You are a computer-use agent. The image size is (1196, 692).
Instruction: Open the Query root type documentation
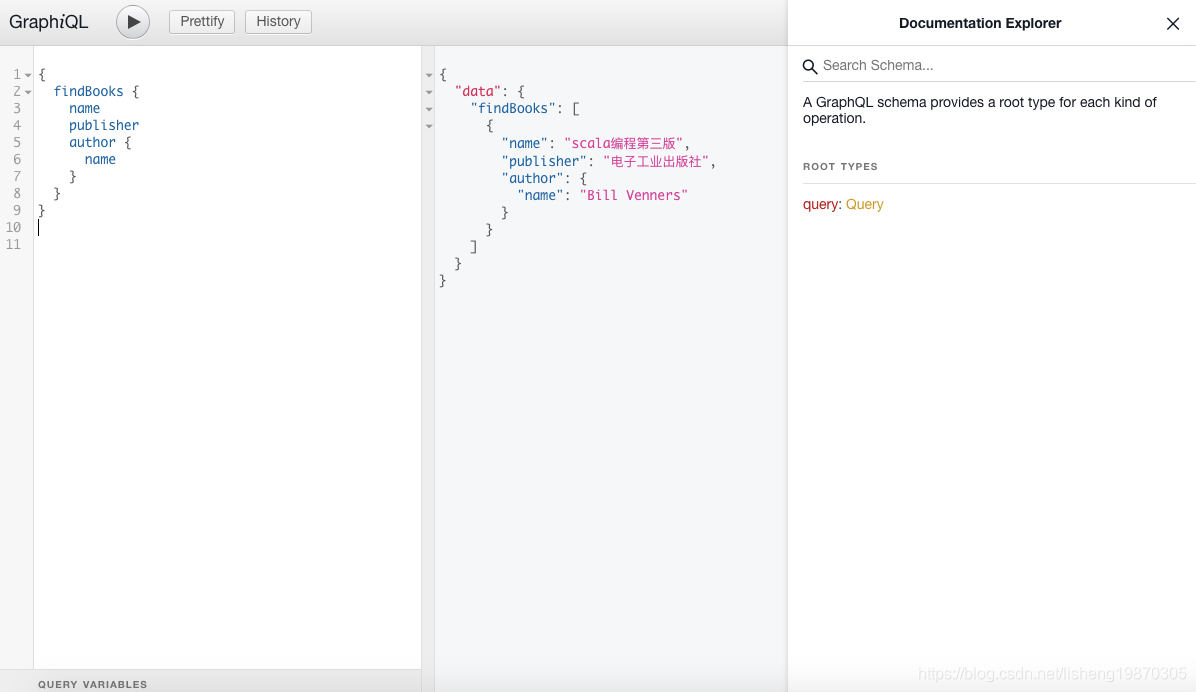(x=864, y=204)
